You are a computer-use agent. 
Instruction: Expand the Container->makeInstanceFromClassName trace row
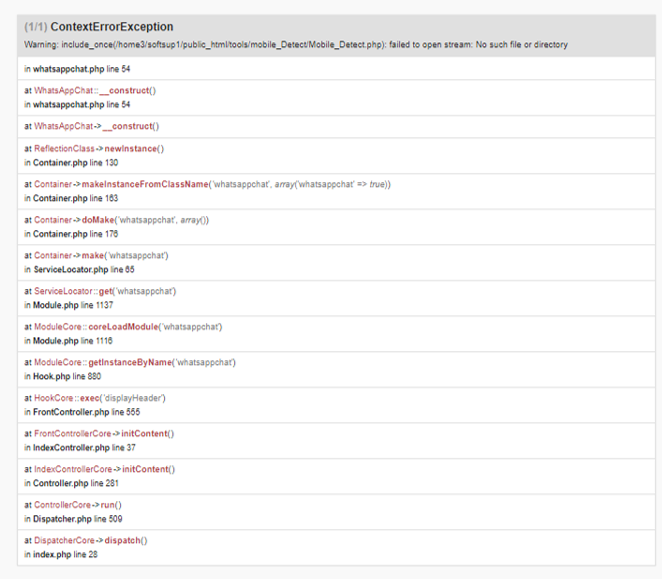336,191
